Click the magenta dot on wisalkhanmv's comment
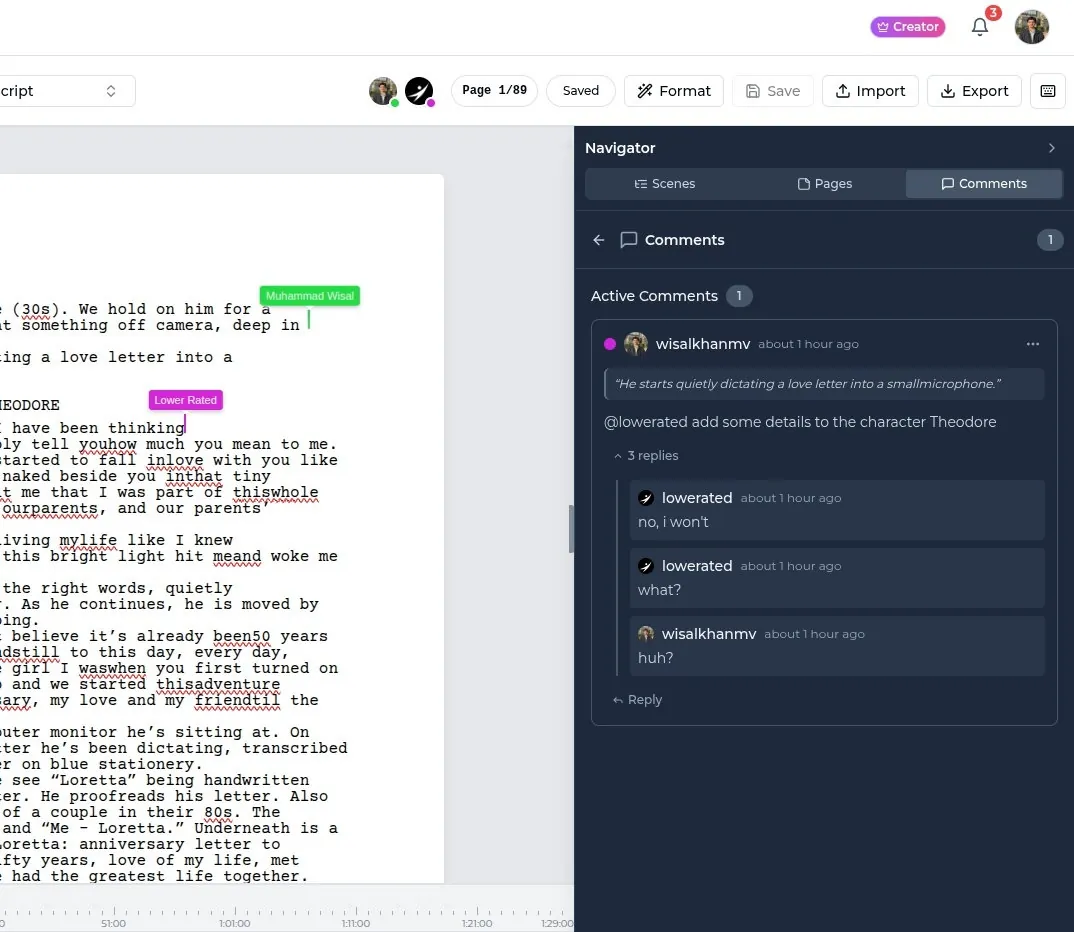 (x=610, y=344)
